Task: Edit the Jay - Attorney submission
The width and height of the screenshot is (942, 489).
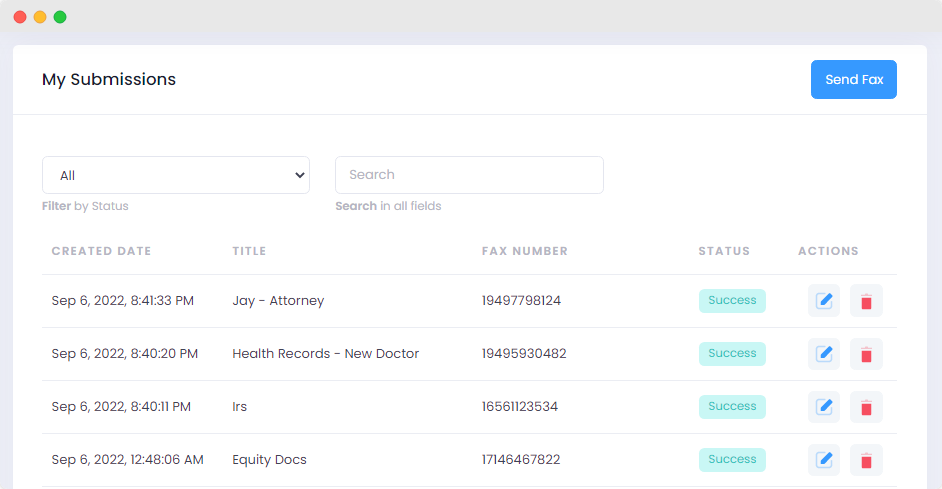Action: click(824, 301)
